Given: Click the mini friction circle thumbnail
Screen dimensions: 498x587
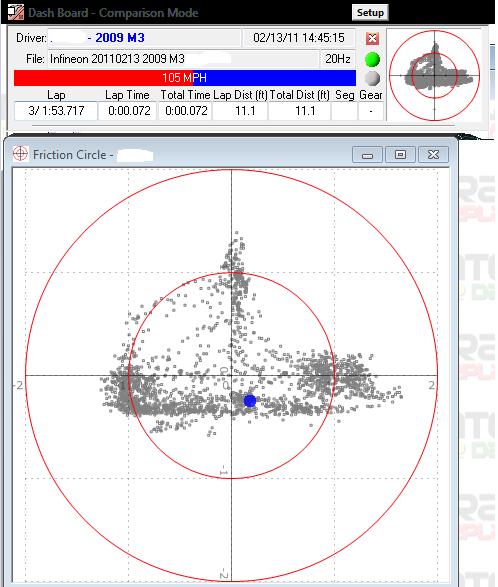Looking at the screenshot, I should (434, 75).
